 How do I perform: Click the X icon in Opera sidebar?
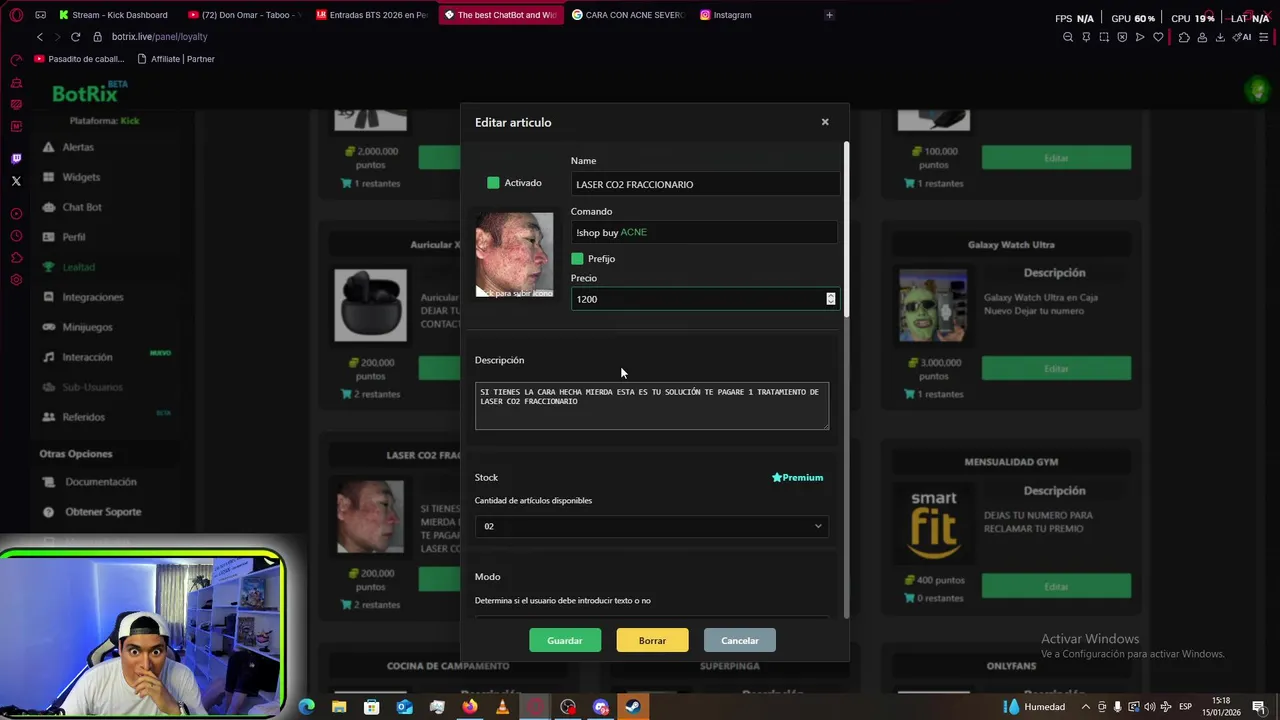16,181
